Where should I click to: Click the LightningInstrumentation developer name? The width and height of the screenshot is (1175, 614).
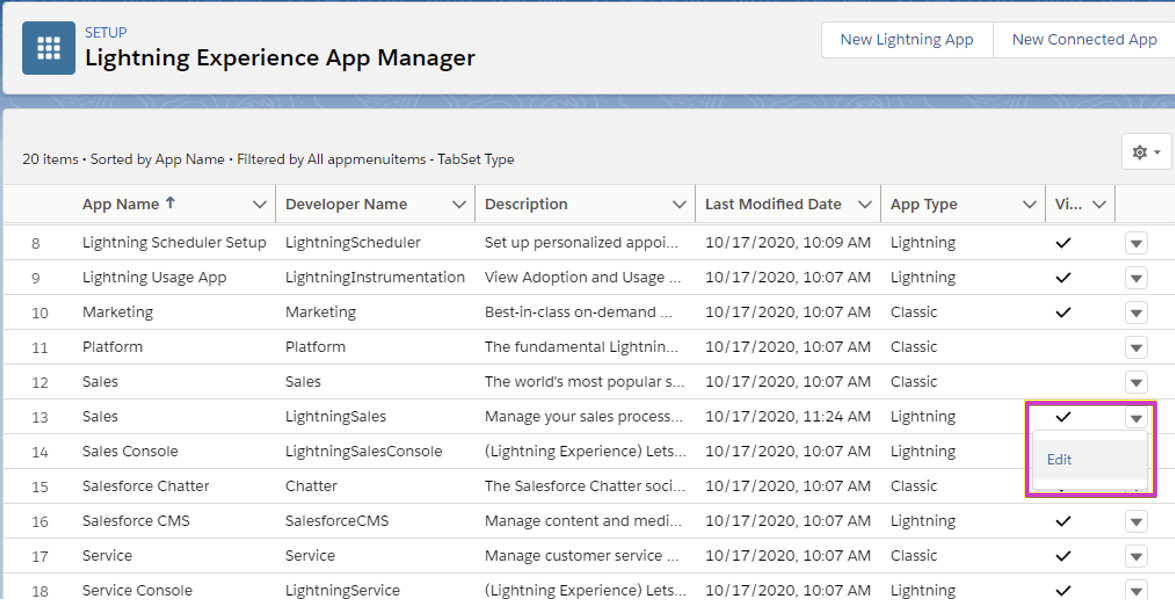coord(375,277)
